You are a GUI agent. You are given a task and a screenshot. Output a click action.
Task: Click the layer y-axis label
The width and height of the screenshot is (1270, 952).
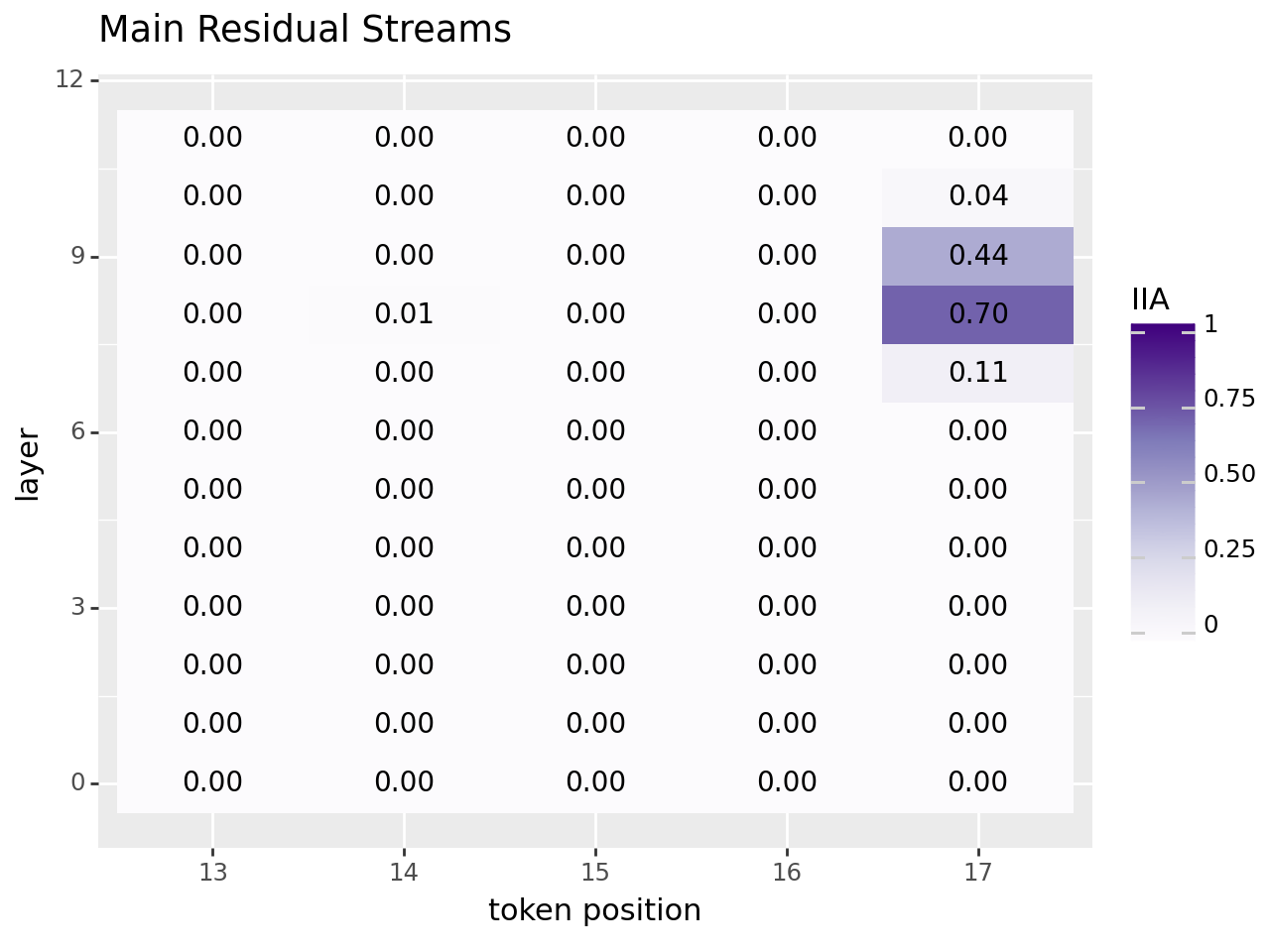29,464
